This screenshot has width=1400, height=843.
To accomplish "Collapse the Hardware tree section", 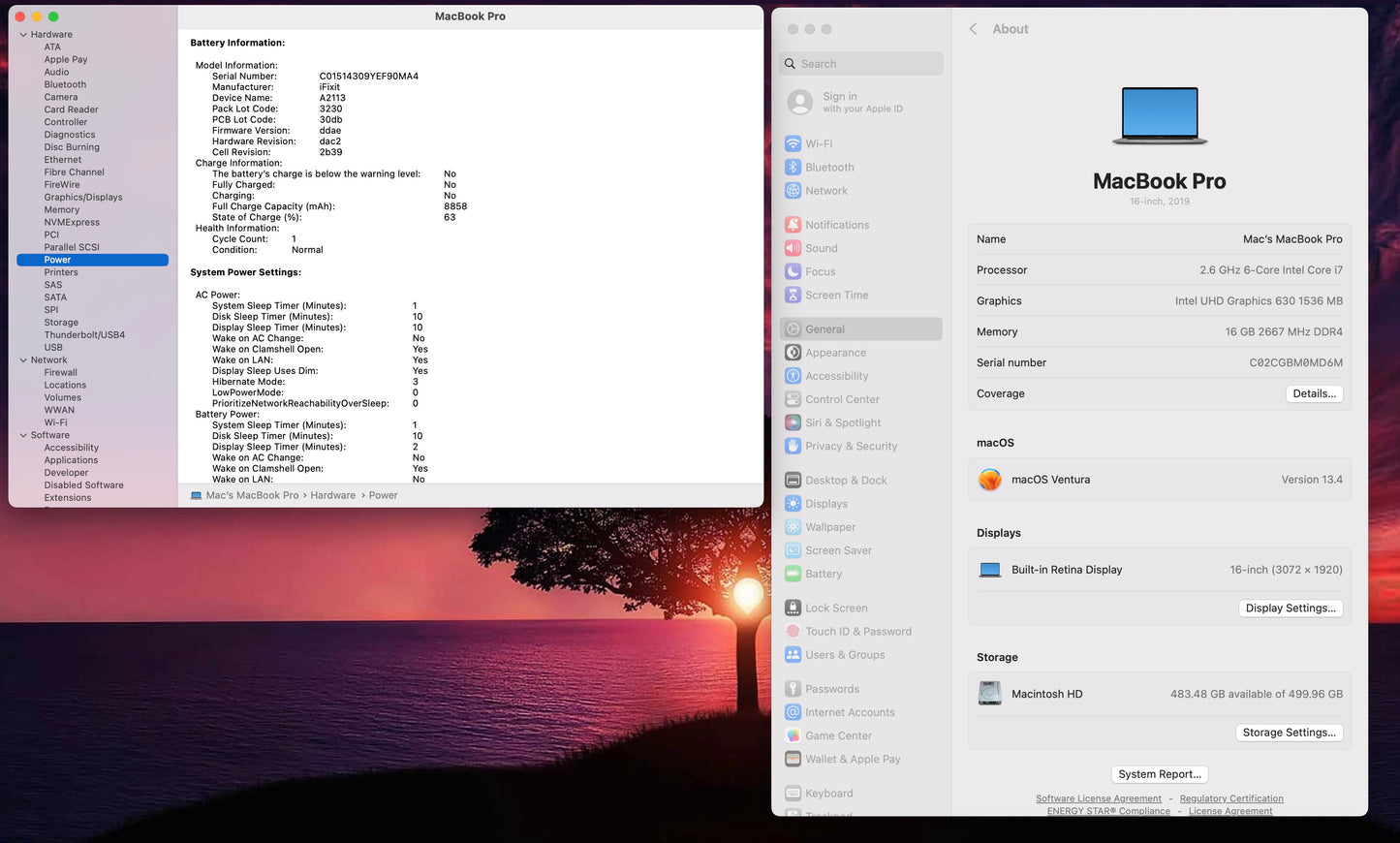I will [x=23, y=35].
